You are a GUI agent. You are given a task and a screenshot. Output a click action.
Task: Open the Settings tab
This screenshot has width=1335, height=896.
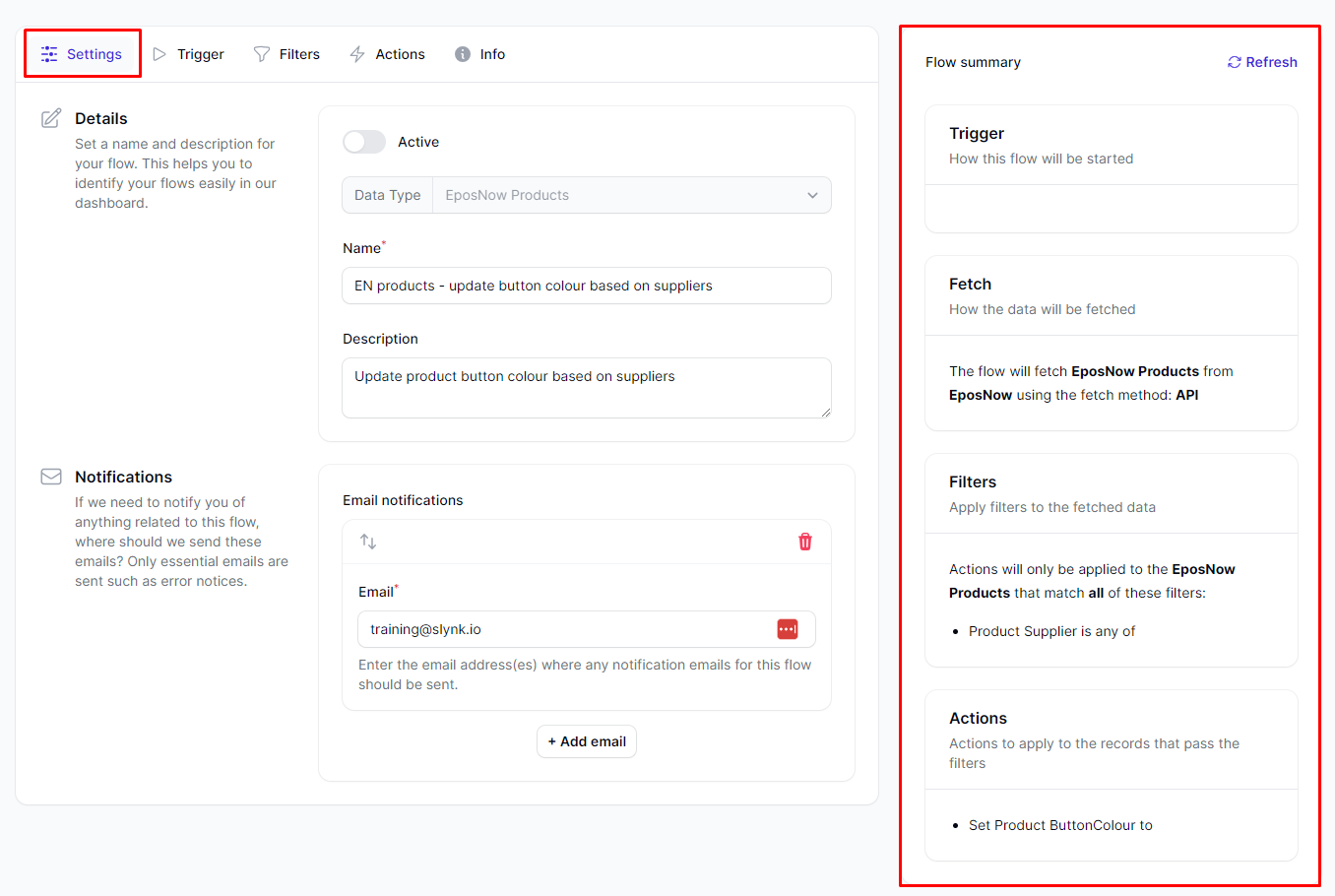tap(83, 54)
